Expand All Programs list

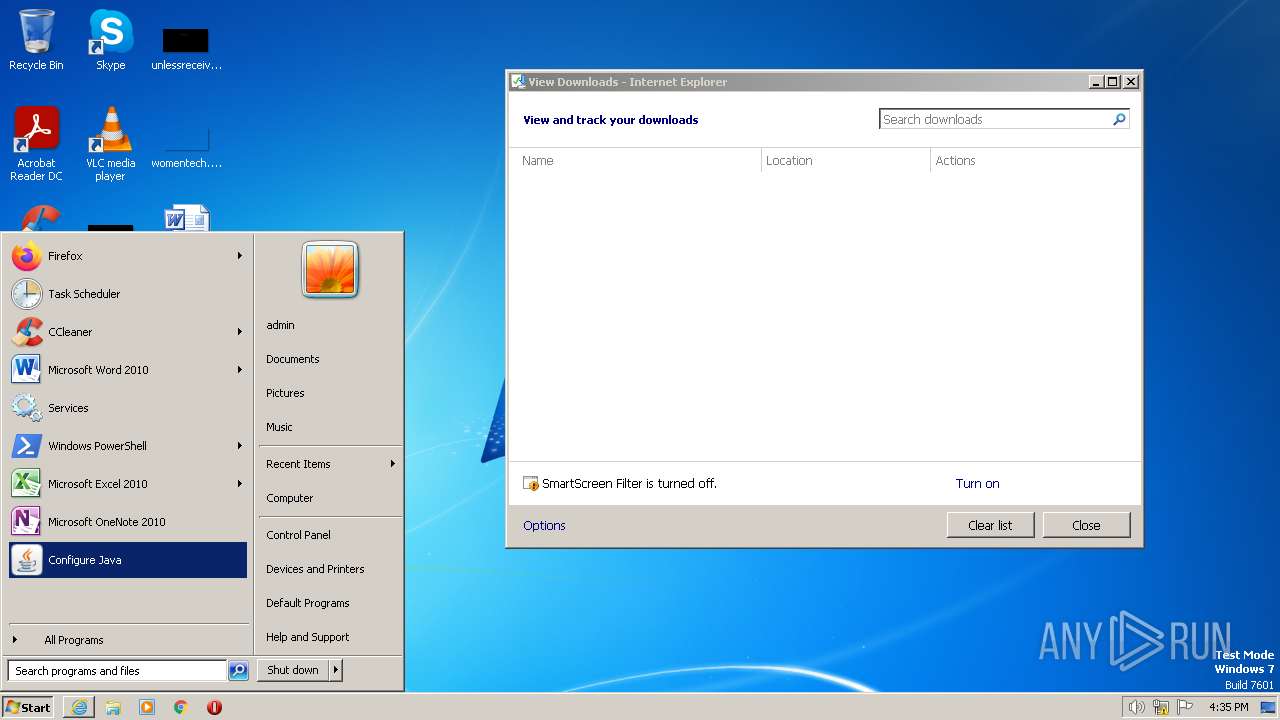[x=128, y=640]
